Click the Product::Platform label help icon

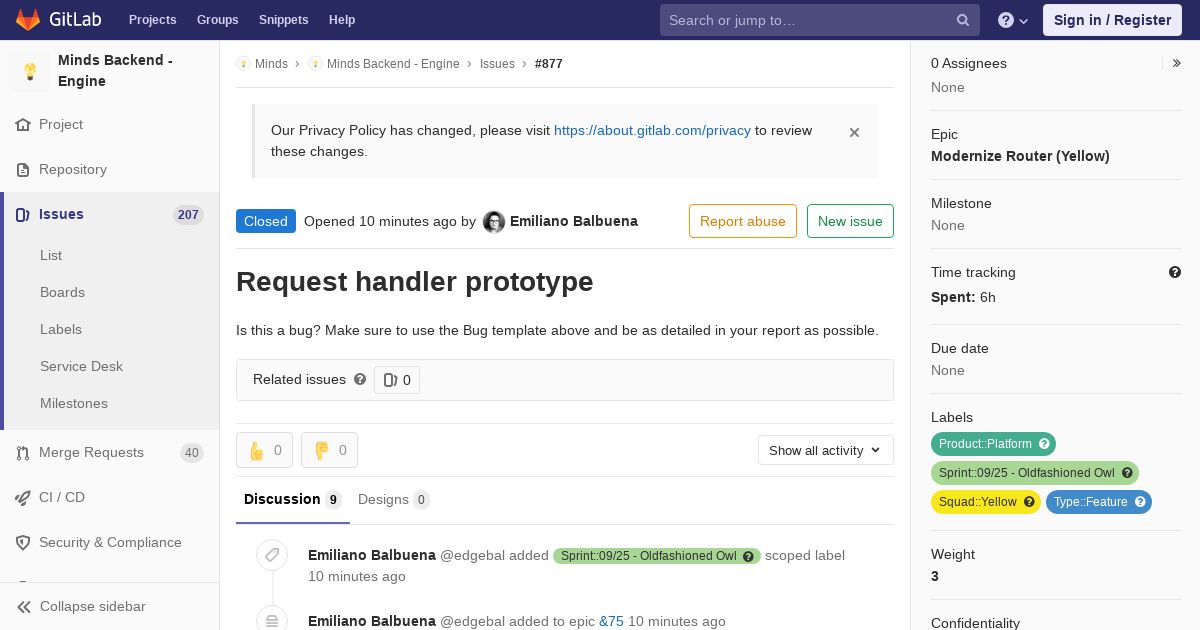[x=1044, y=444]
